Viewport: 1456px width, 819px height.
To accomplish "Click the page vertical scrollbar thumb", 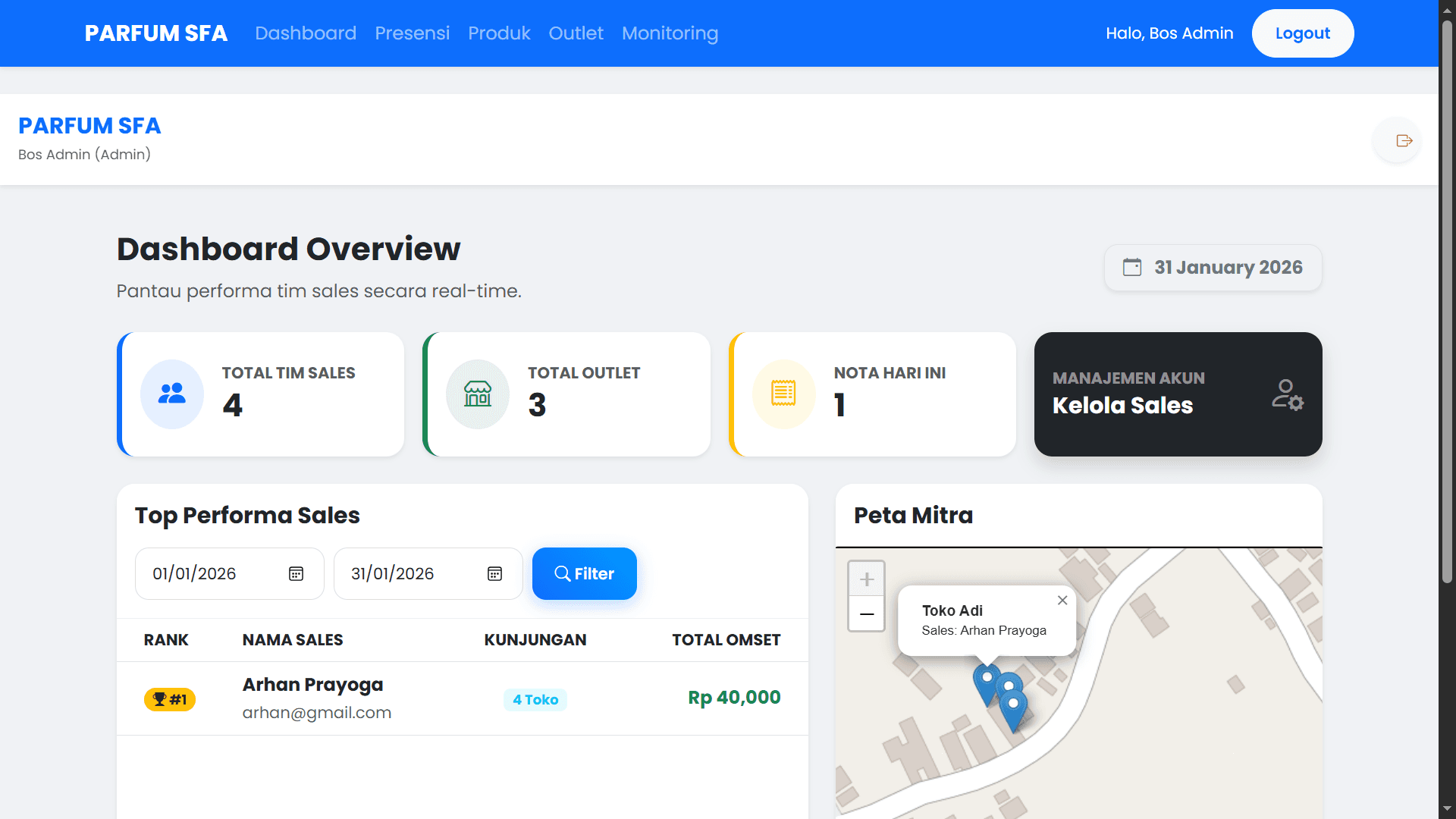I will tap(1447, 303).
